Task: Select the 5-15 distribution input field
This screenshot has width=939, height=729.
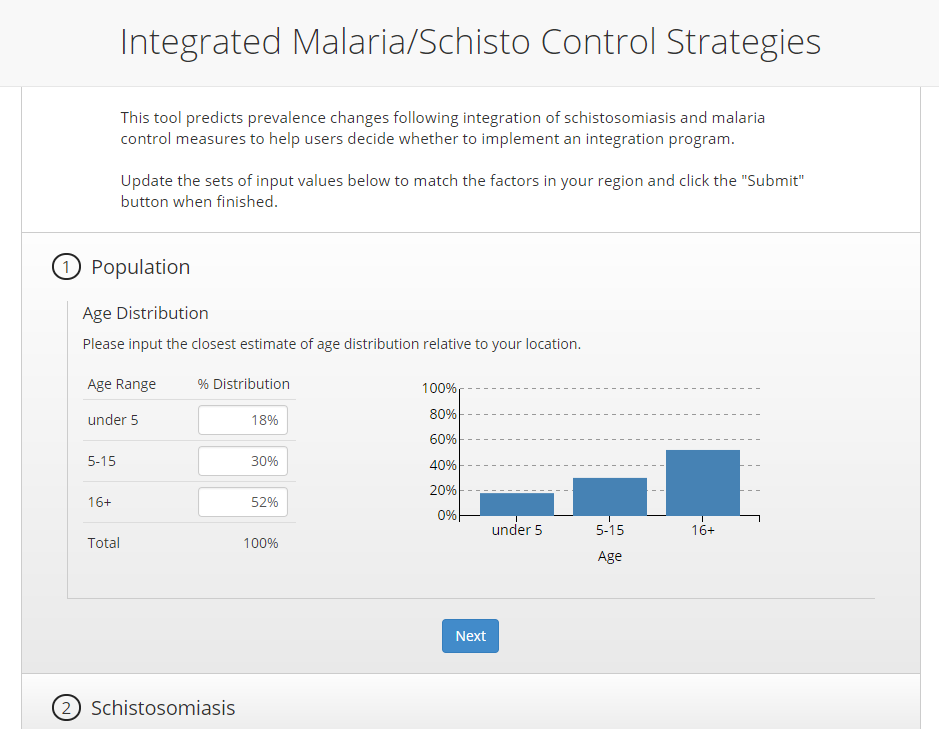Action: pos(243,461)
